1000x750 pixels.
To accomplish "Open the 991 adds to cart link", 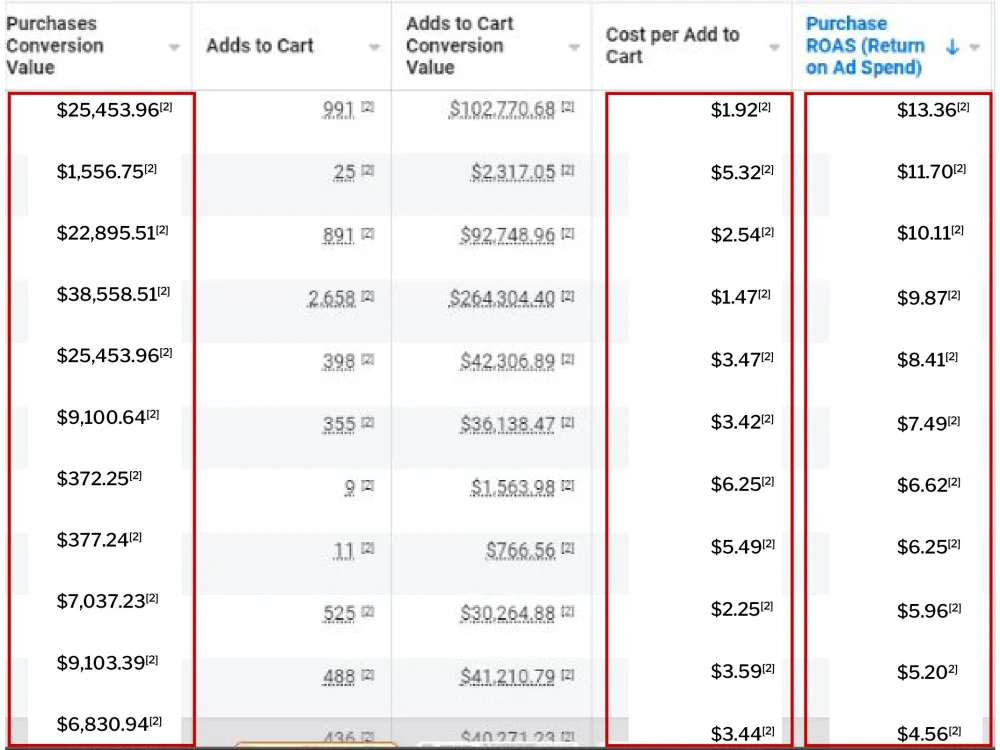I will point(338,110).
